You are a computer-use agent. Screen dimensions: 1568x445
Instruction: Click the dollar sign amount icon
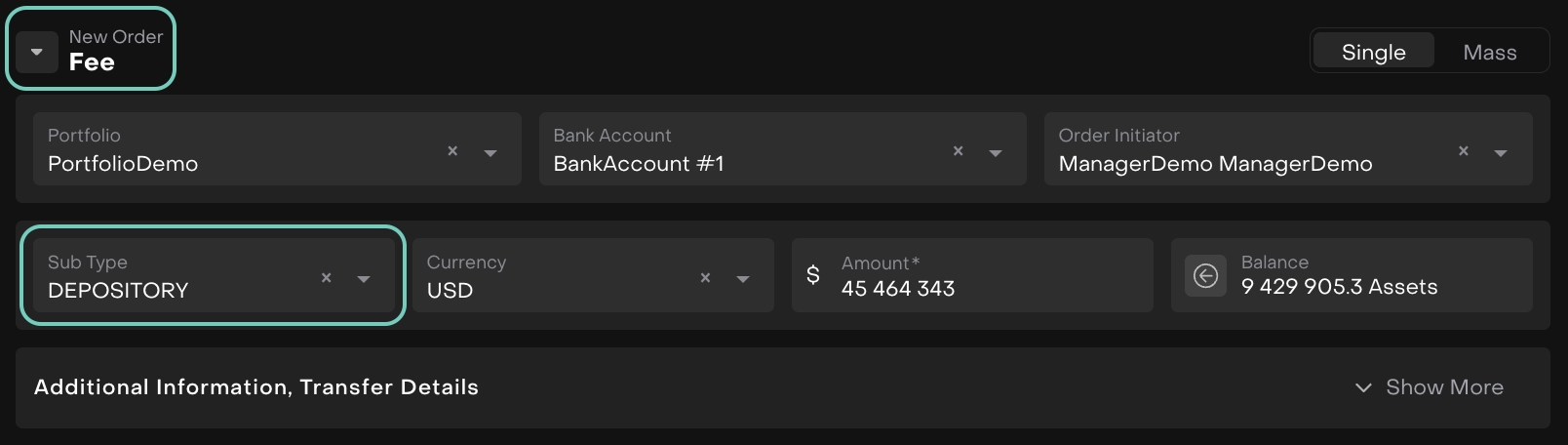point(813,275)
